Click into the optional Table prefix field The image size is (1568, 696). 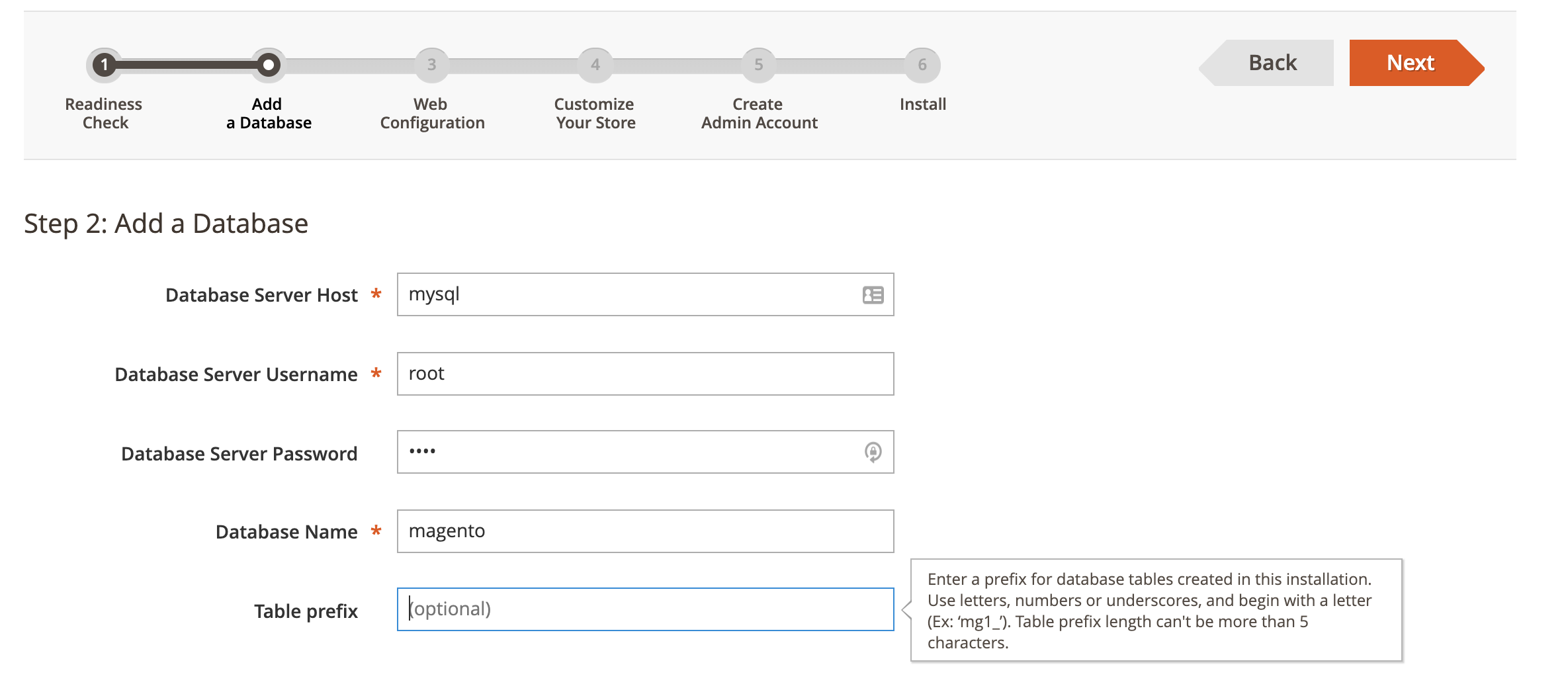(x=645, y=609)
